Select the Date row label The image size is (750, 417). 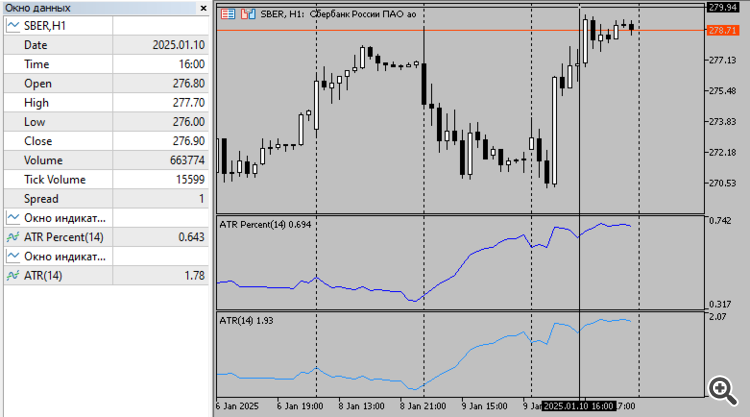click(36, 45)
